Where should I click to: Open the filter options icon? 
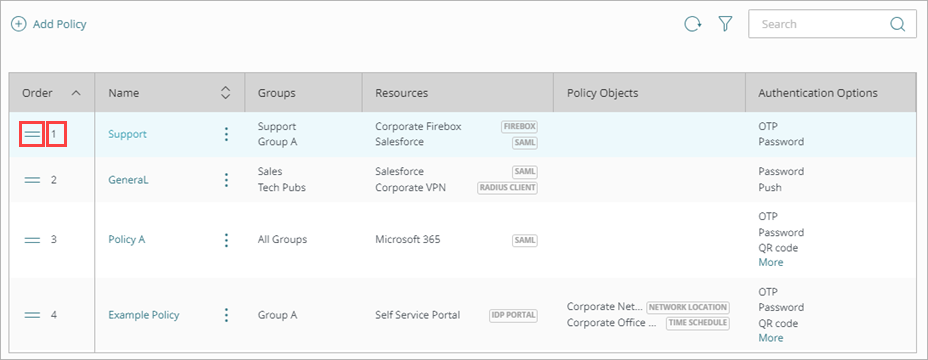coord(726,24)
